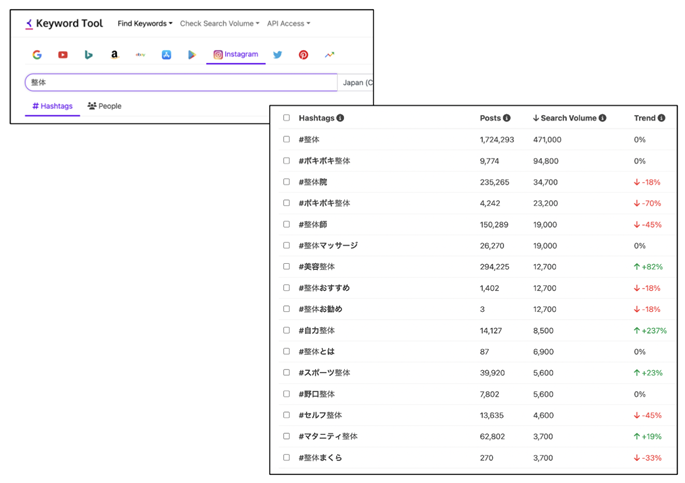Select the Amazon platform icon
685x483 pixels.
pyautogui.click(x=114, y=55)
